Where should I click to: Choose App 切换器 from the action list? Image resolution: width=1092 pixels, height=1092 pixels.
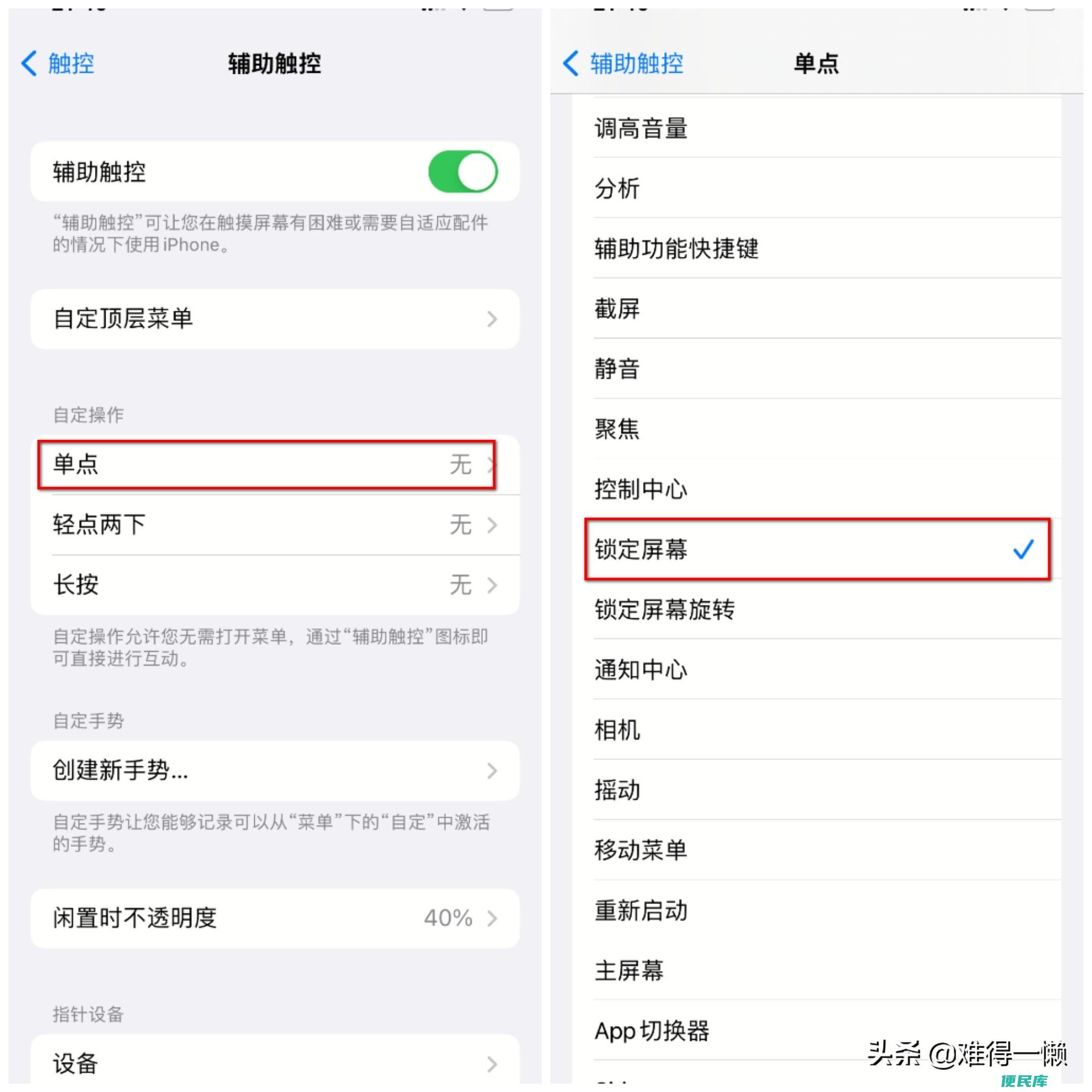[x=828, y=1030]
